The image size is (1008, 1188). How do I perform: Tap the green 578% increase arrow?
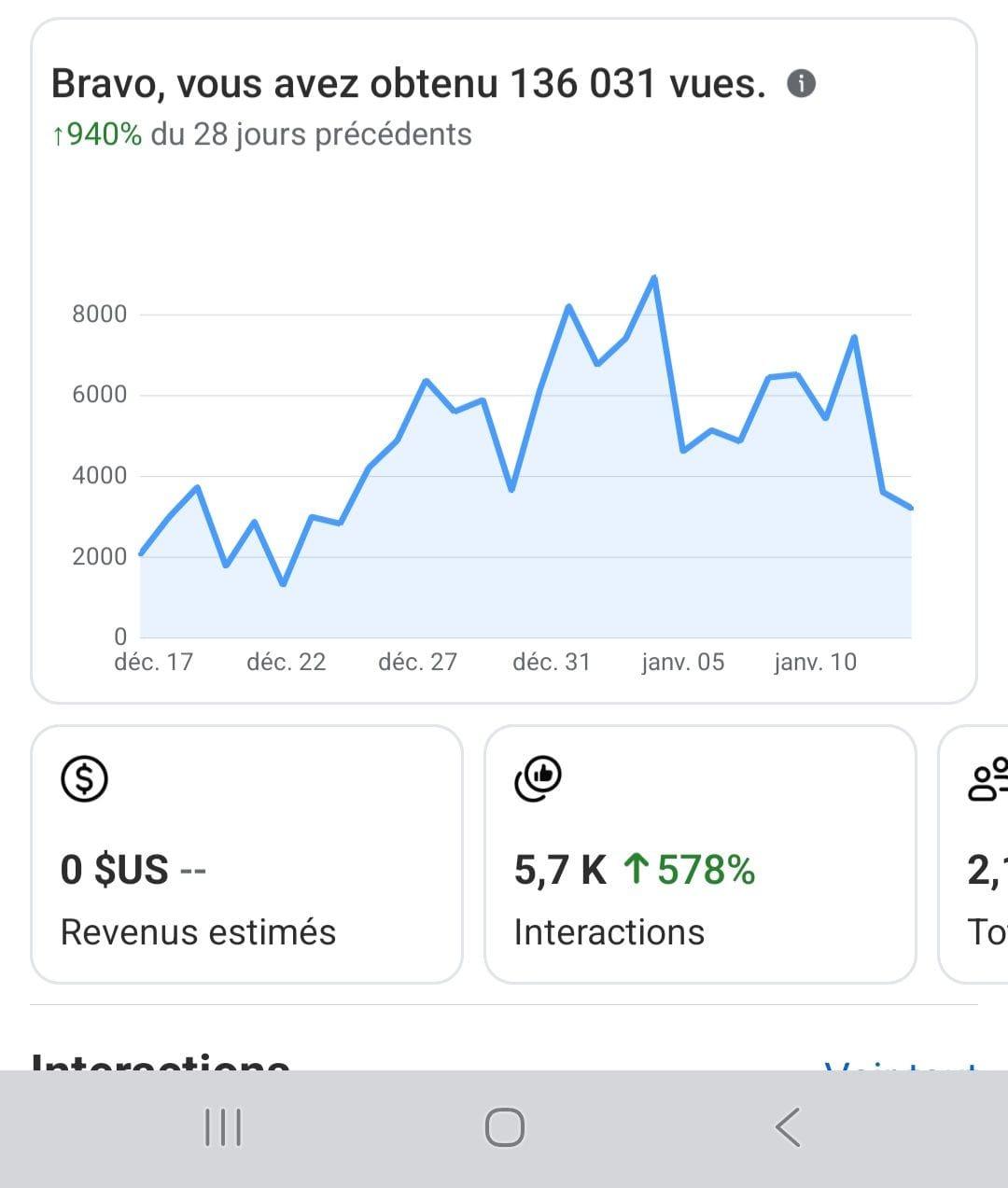point(636,869)
